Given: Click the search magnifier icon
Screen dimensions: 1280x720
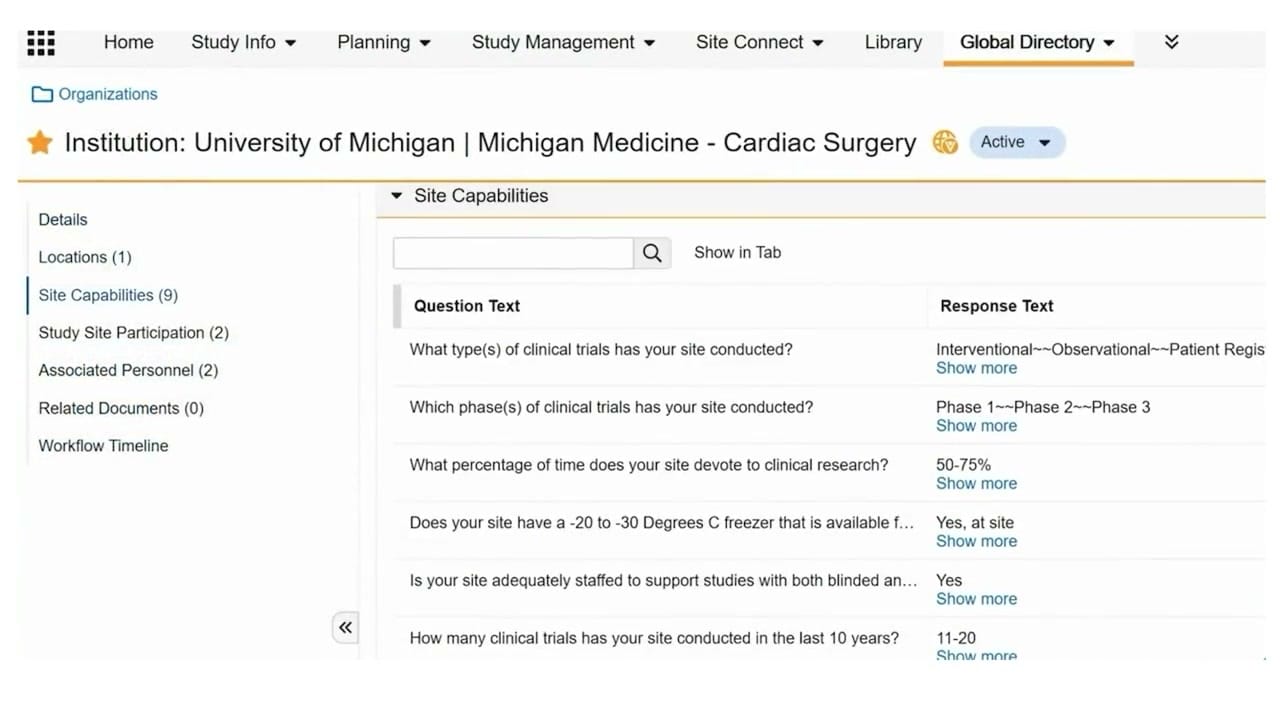Looking at the screenshot, I should tap(652, 253).
